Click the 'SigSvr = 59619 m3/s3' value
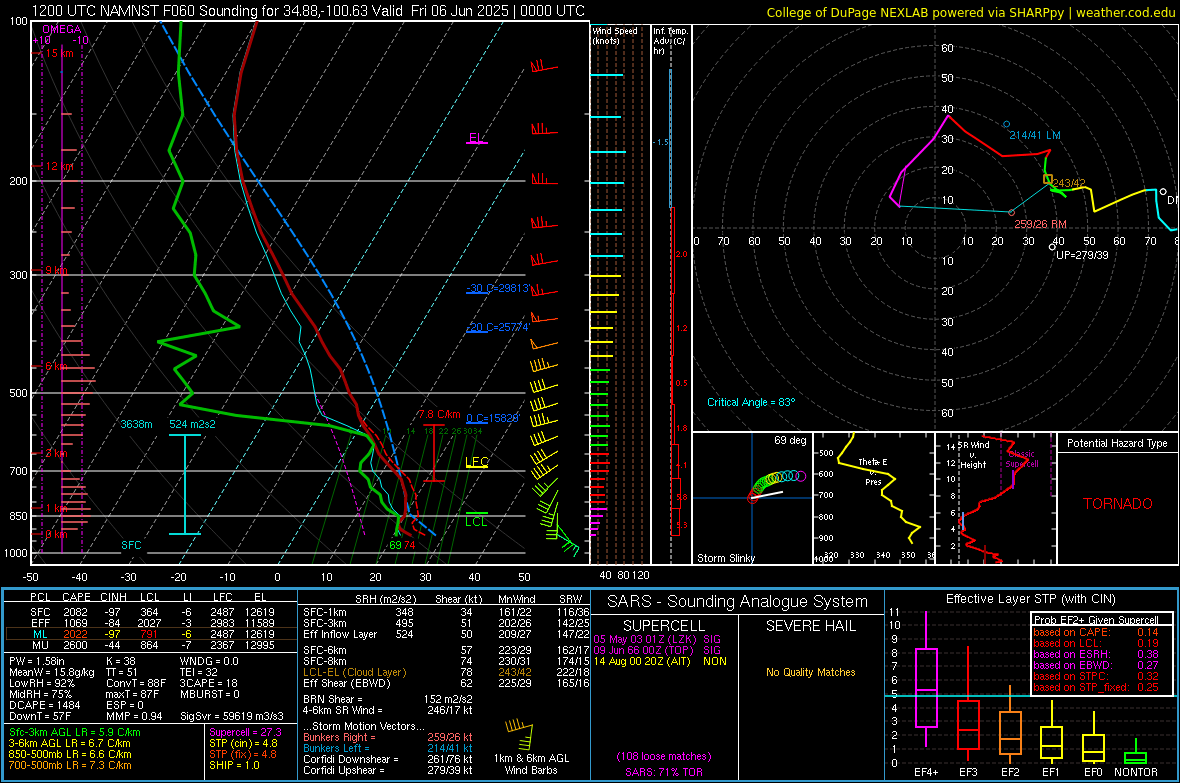 point(232,716)
